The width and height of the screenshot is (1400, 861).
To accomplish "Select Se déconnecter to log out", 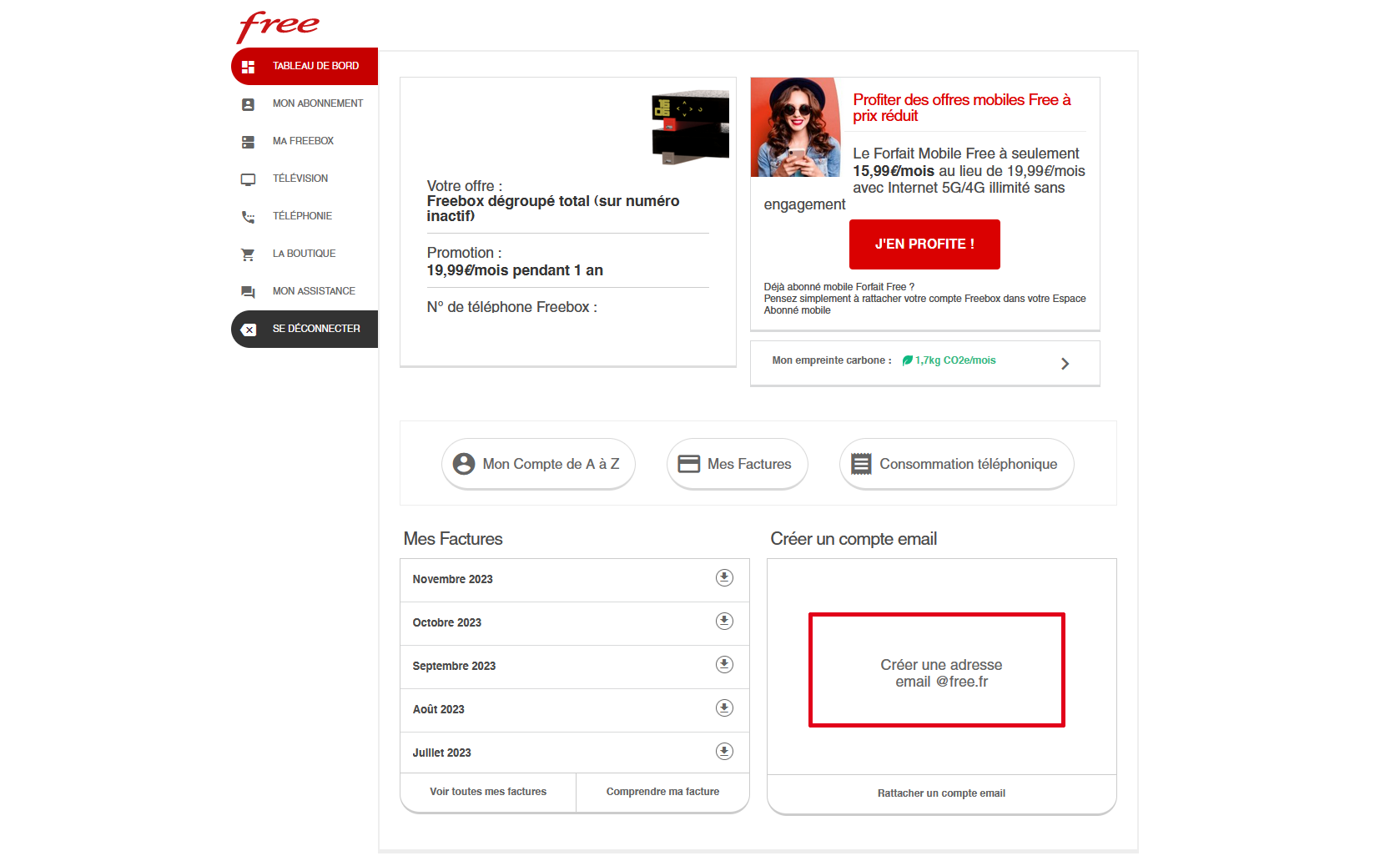I will pyautogui.click(x=305, y=329).
